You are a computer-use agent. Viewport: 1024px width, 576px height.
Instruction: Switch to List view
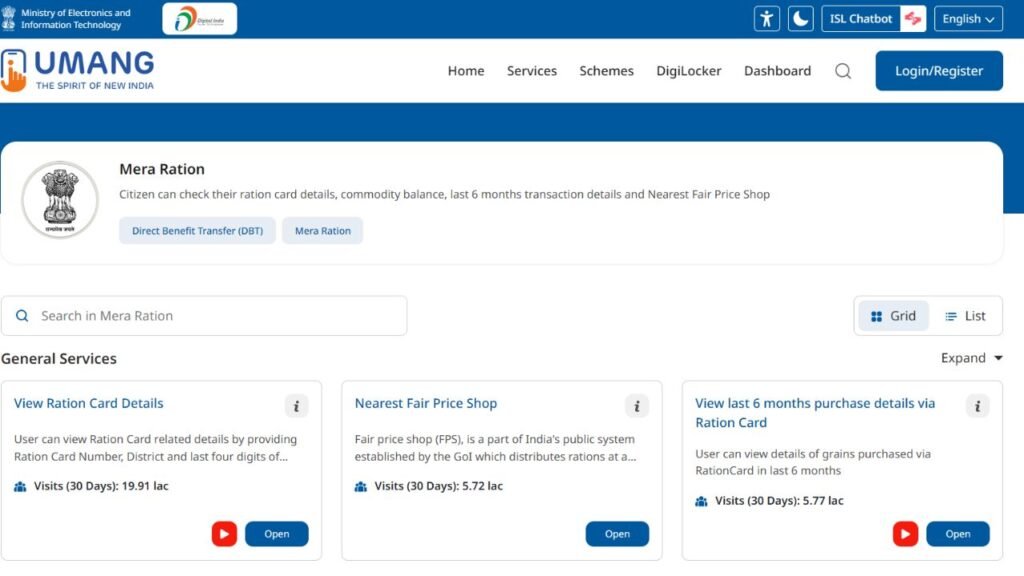pos(965,316)
